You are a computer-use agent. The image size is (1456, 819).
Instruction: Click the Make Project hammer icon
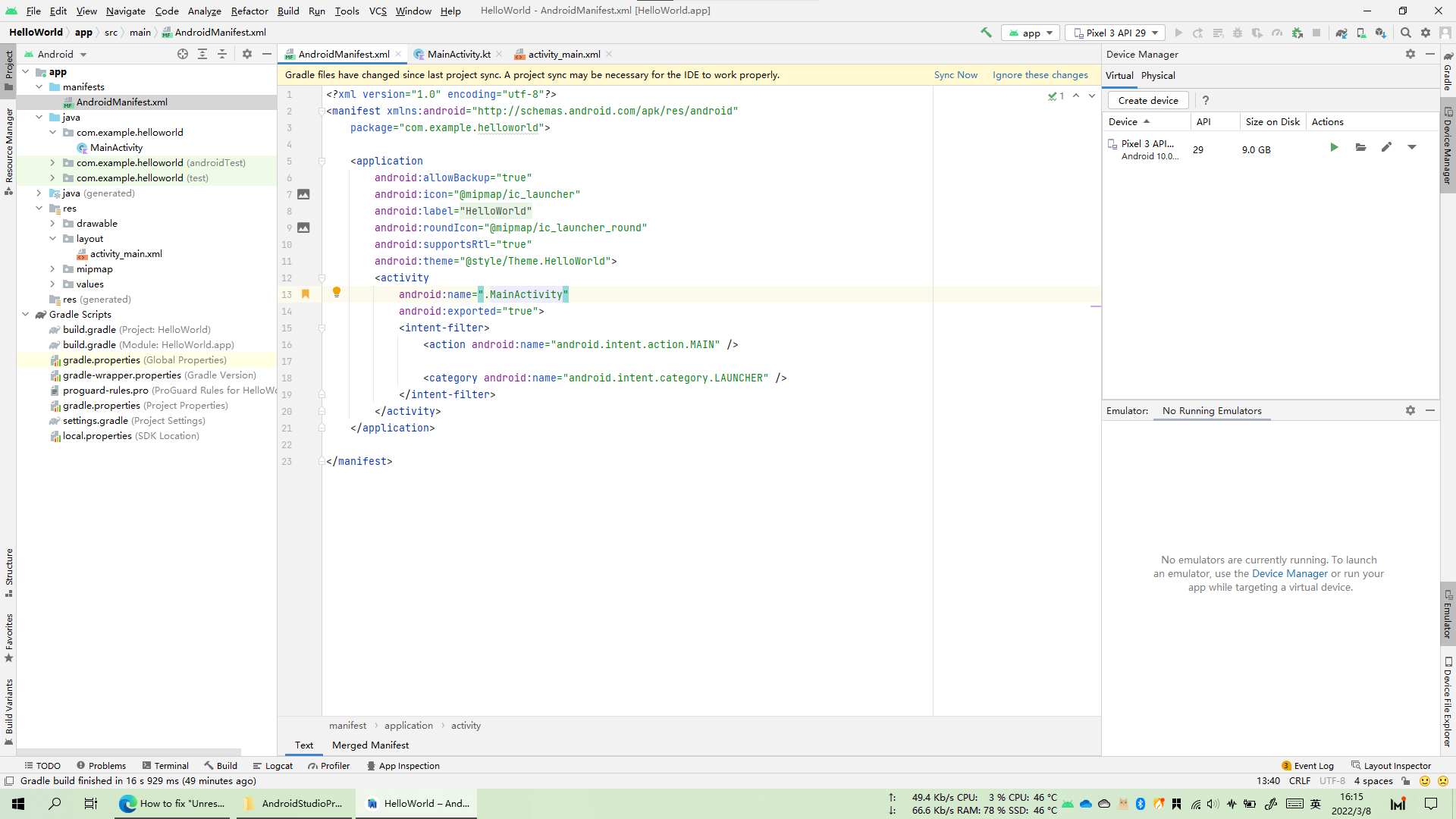(x=986, y=33)
